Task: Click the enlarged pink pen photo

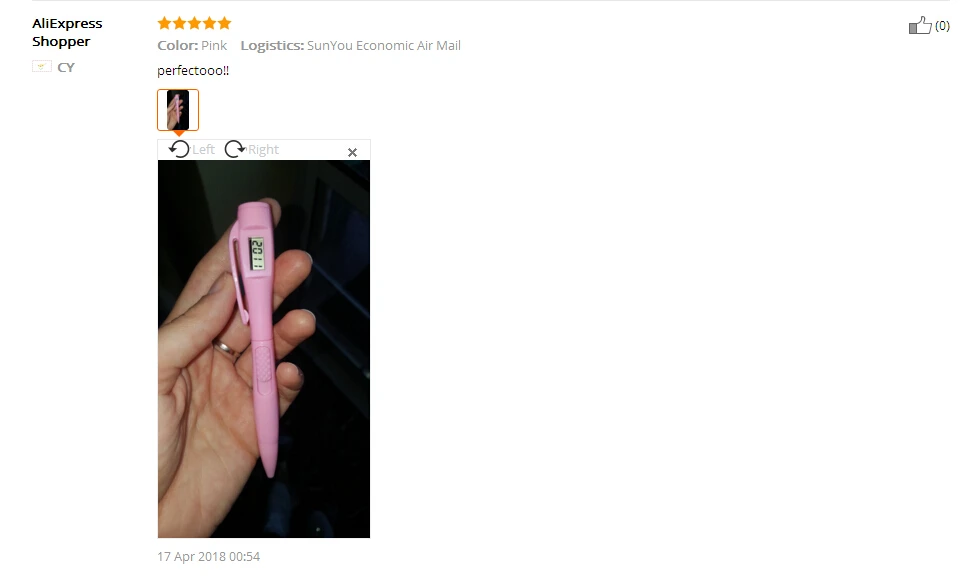Action: (263, 349)
